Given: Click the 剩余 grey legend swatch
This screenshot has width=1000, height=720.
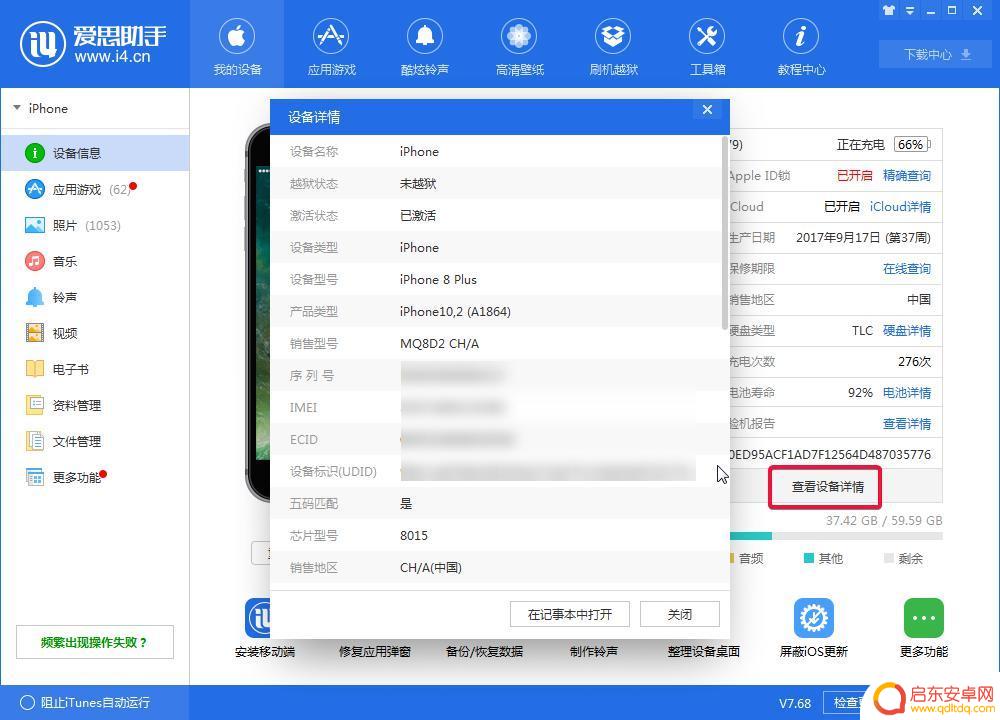Looking at the screenshot, I should click(888, 558).
